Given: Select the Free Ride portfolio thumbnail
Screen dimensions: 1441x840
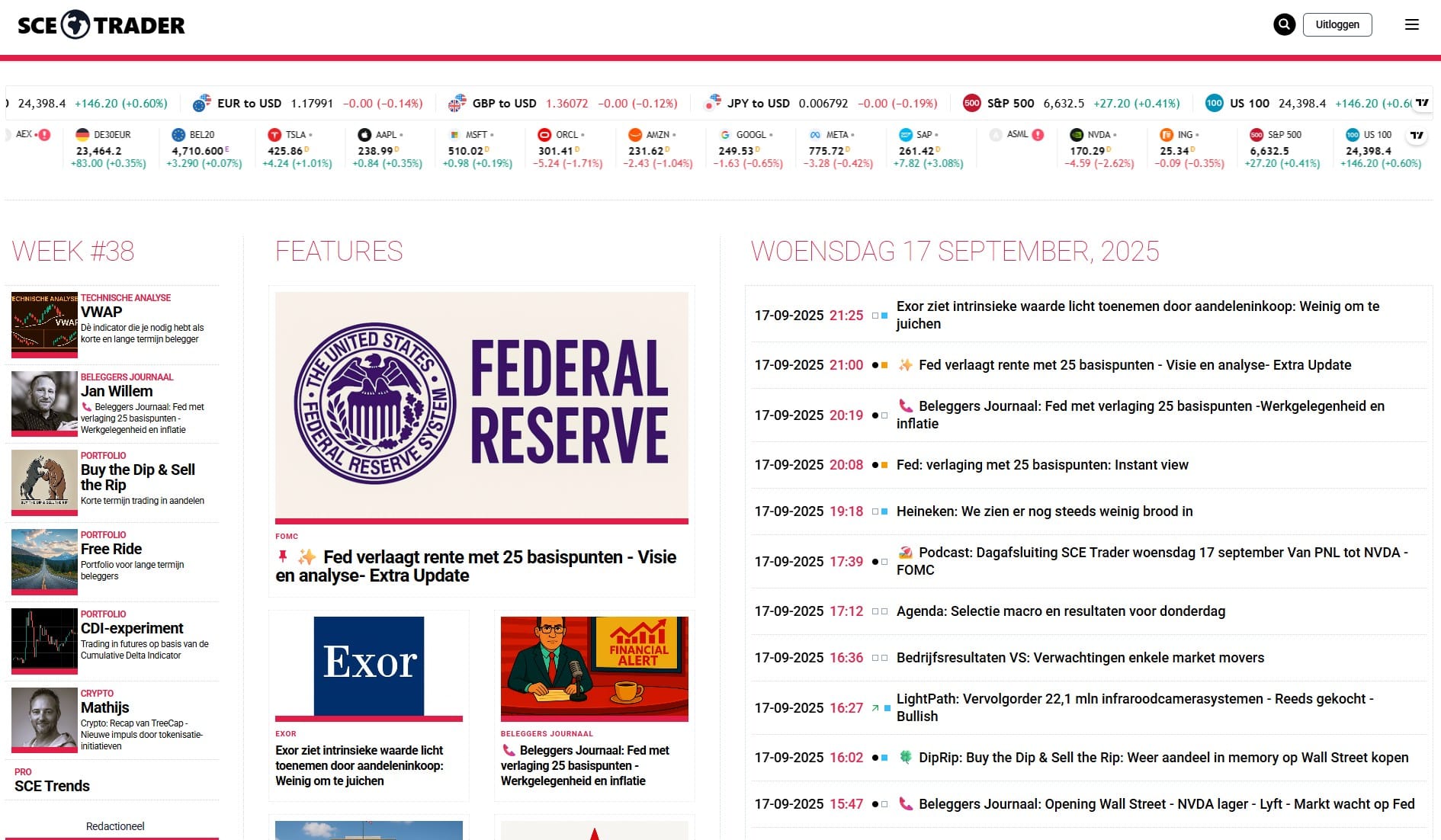Looking at the screenshot, I should 44,560.
